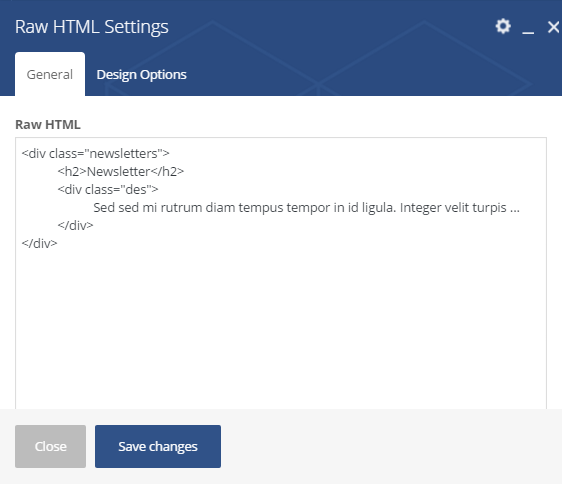
Task: Click the Raw HTML field label
Action: [x=48, y=124]
